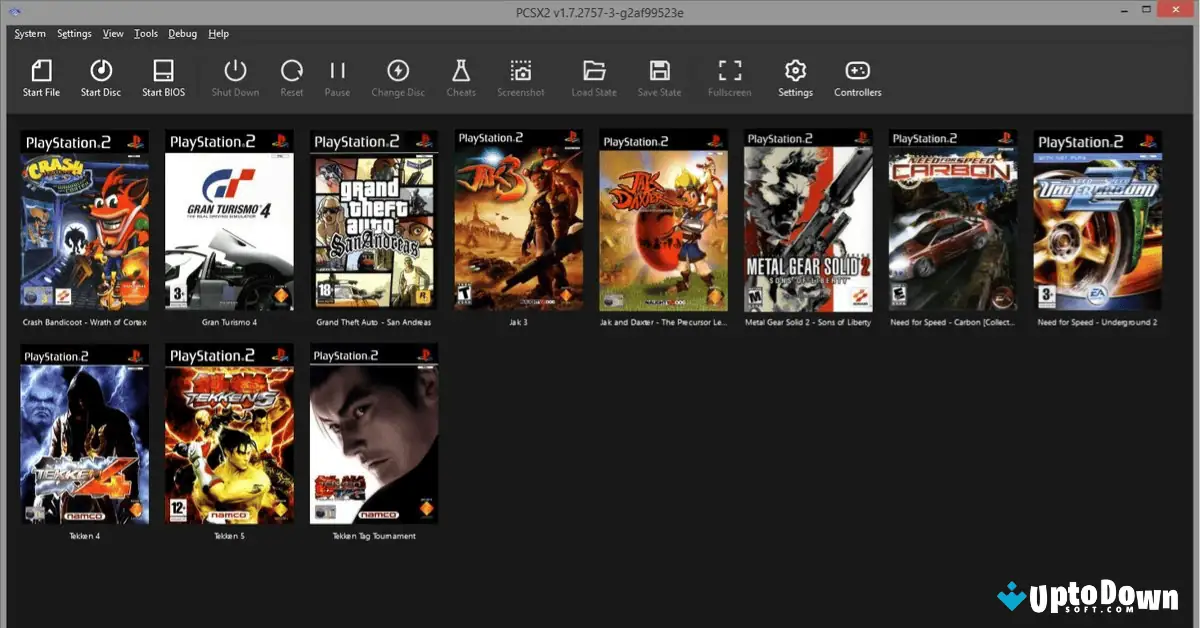Take a capture with the Screenshot icon
The image size is (1200, 628).
[x=520, y=73]
